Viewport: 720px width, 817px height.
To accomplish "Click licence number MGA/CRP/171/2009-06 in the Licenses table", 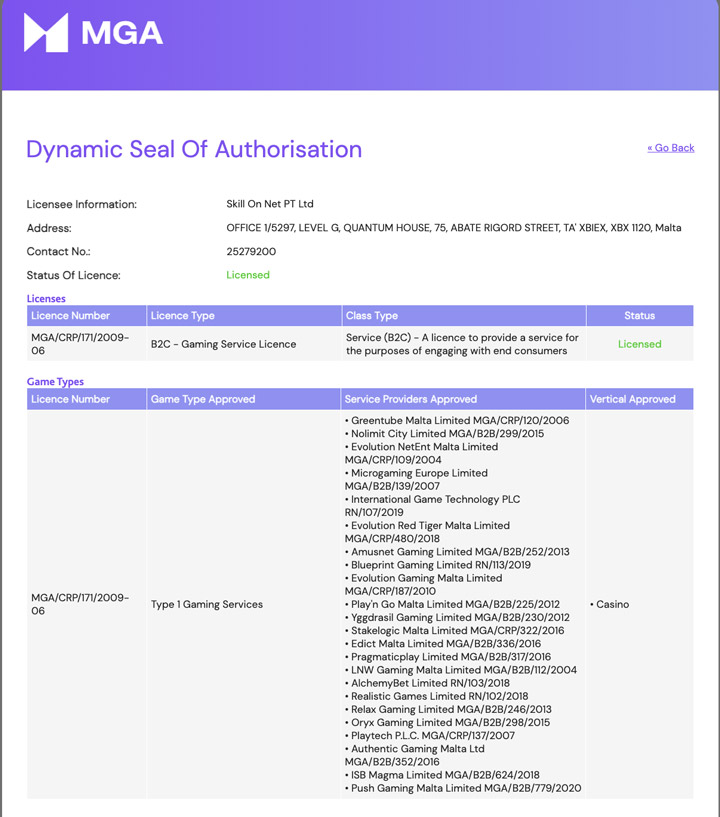I will coord(80,344).
